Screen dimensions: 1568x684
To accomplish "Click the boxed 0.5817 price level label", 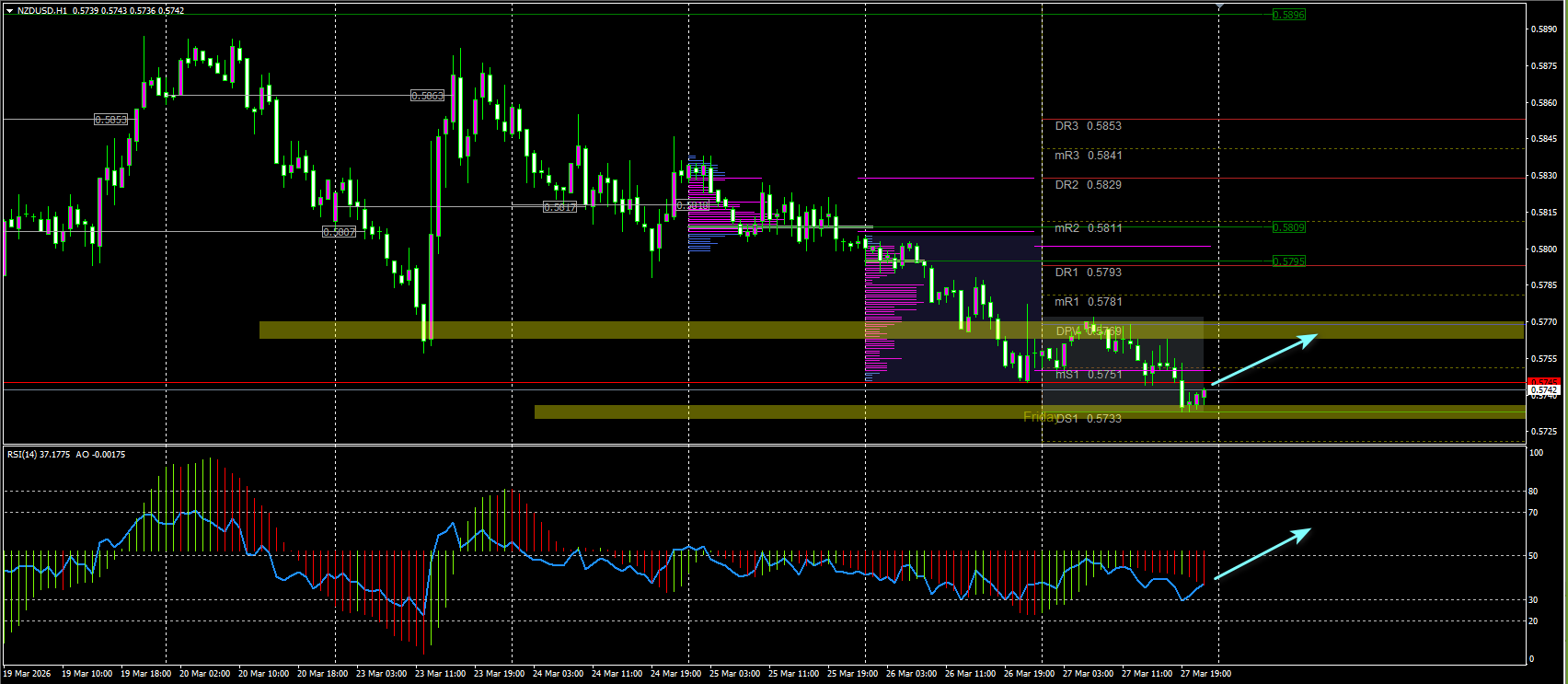I will click(559, 207).
